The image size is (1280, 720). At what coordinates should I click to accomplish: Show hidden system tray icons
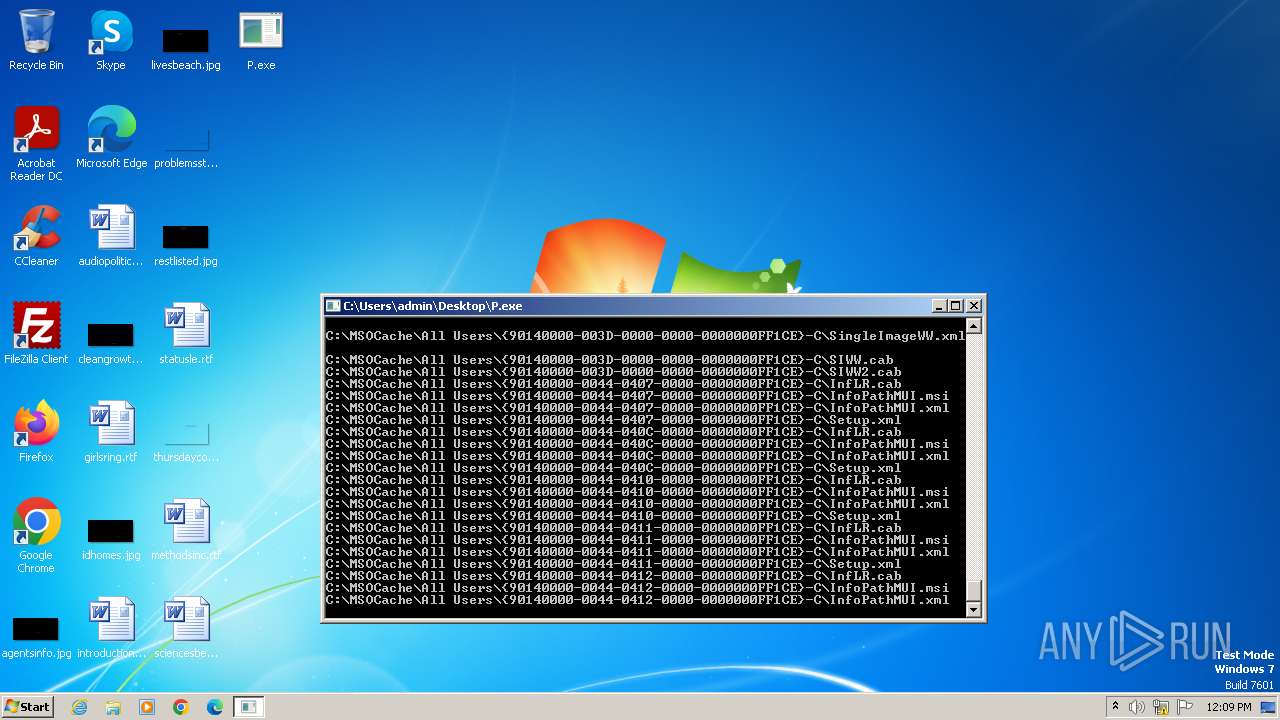[1115, 707]
